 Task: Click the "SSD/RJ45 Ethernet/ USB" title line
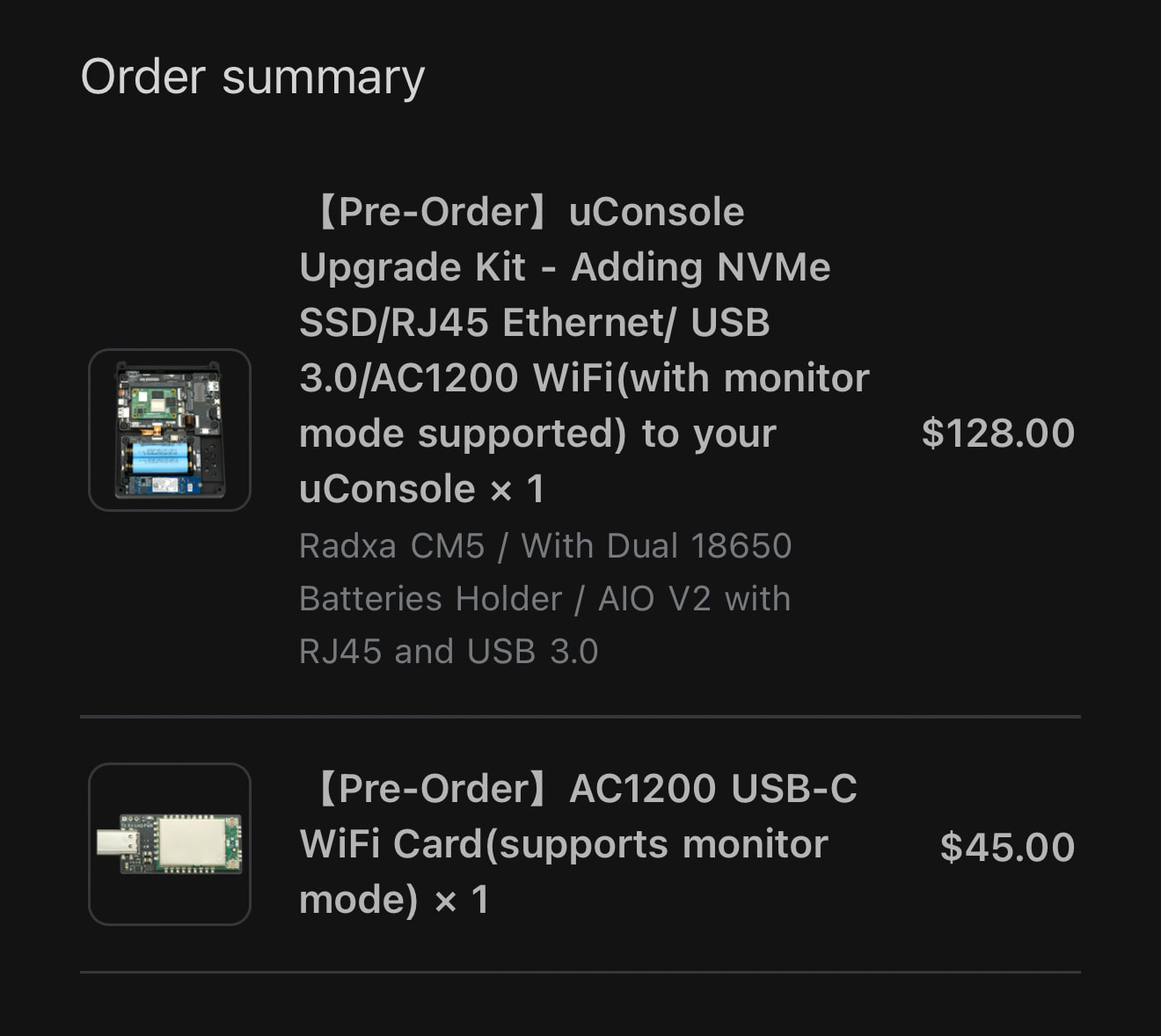(534, 323)
